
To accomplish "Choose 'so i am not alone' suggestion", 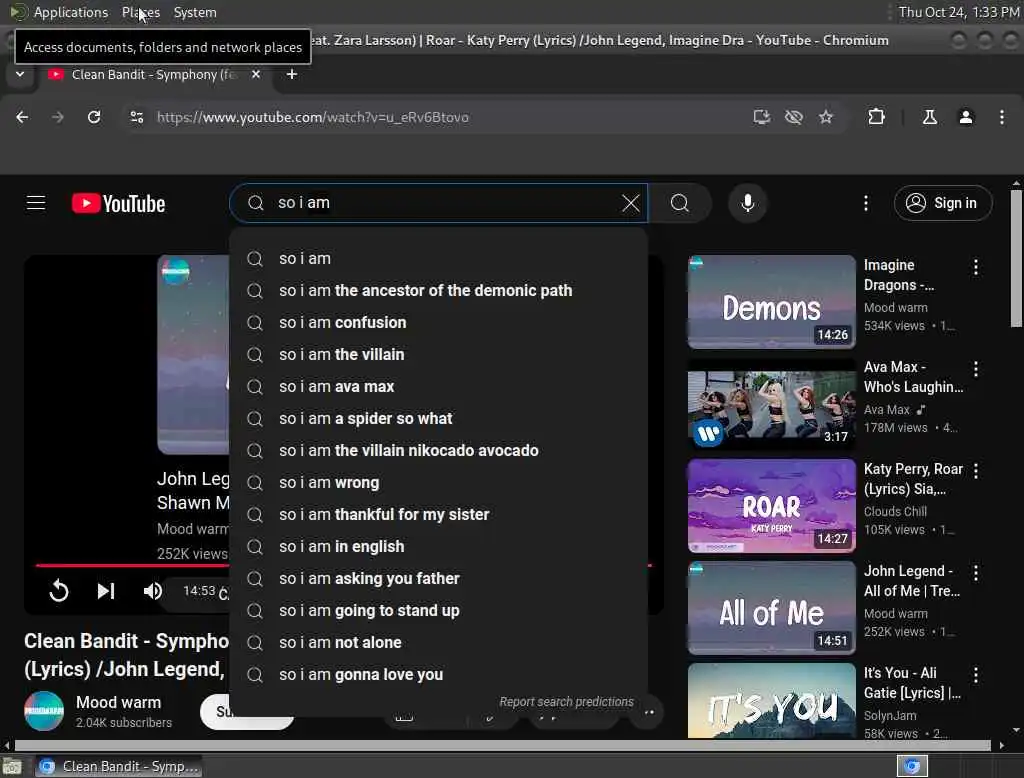I will (x=438, y=643).
